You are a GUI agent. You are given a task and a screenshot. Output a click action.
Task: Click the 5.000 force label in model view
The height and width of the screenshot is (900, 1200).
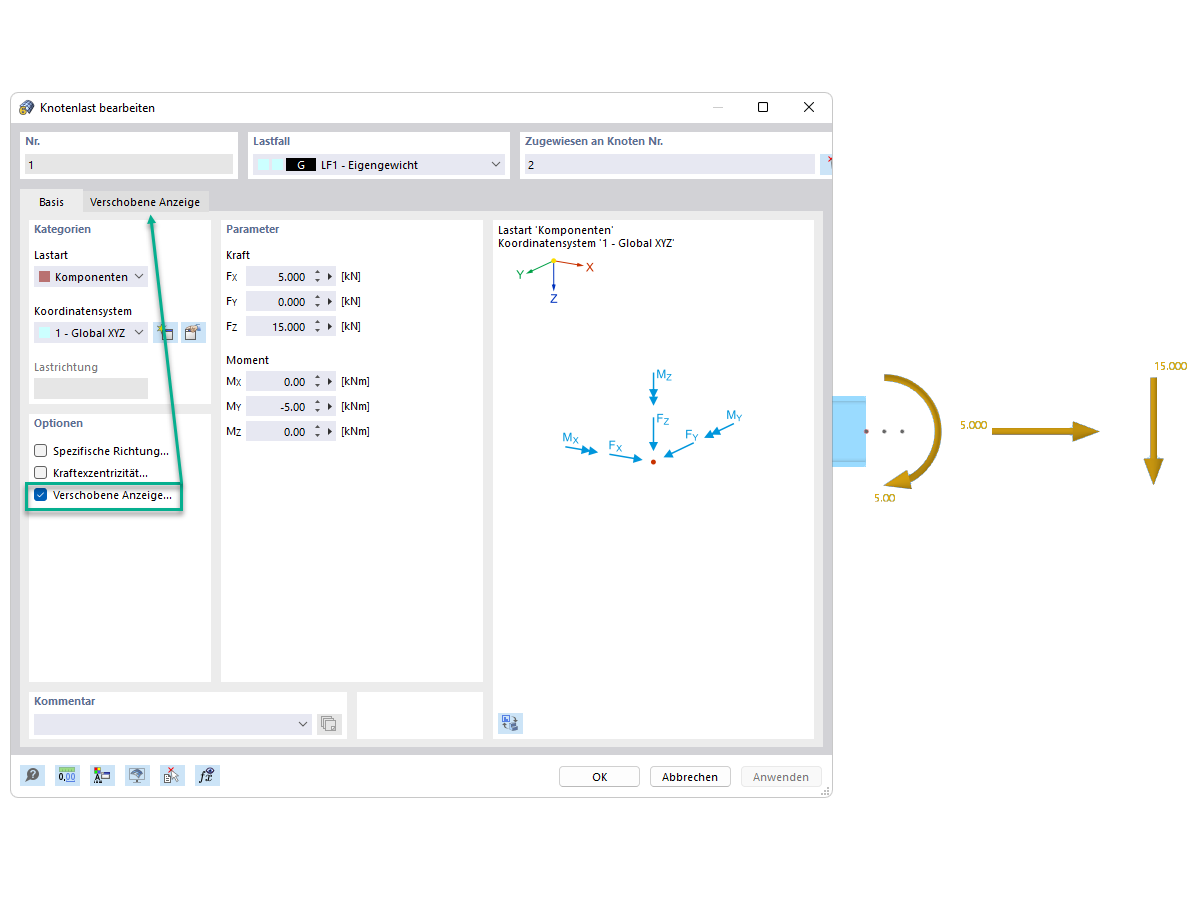[973, 425]
